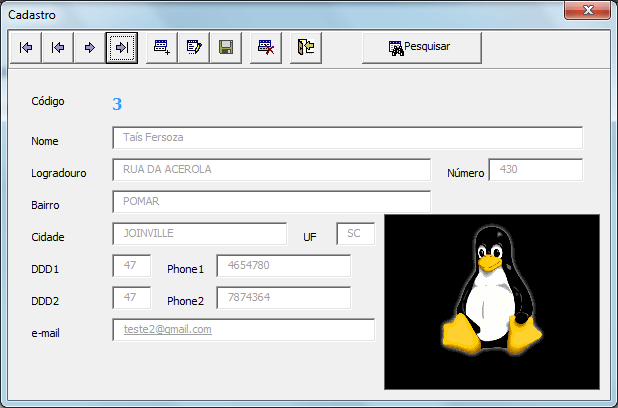Exit the form via the door icon
The image size is (618, 408).
[x=305, y=47]
